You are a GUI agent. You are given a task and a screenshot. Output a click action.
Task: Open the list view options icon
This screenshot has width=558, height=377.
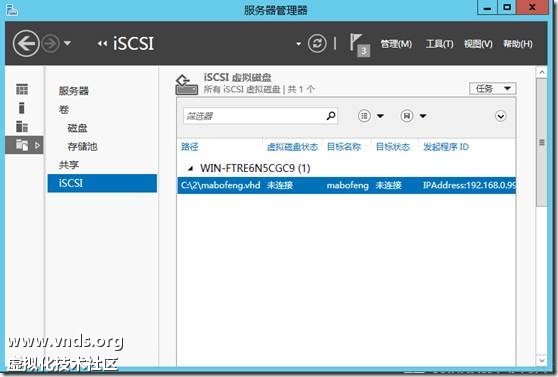[x=364, y=116]
